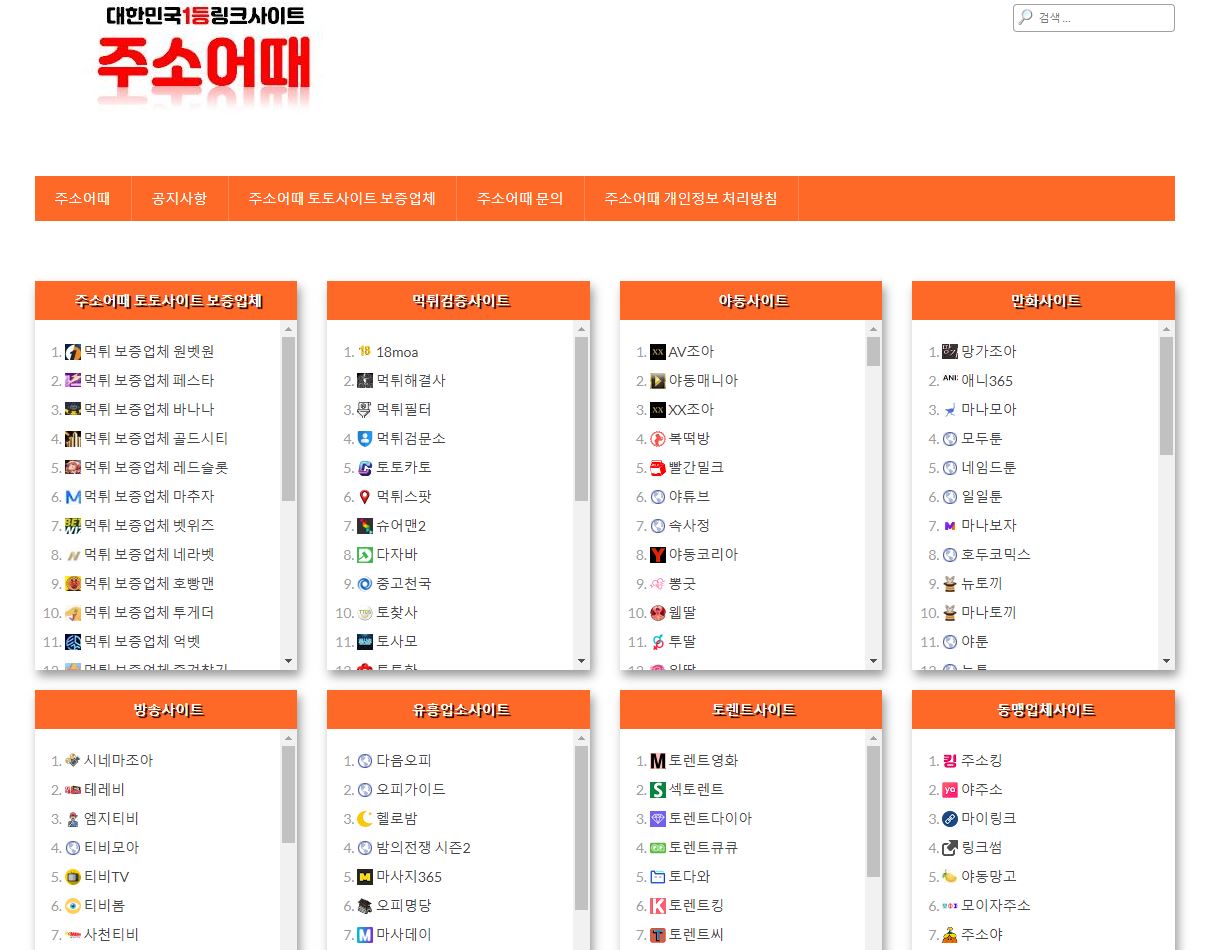The width and height of the screenshot is (1219, 950).
Task: Click the icon beside 토토카토
Action: click(365, 468)
